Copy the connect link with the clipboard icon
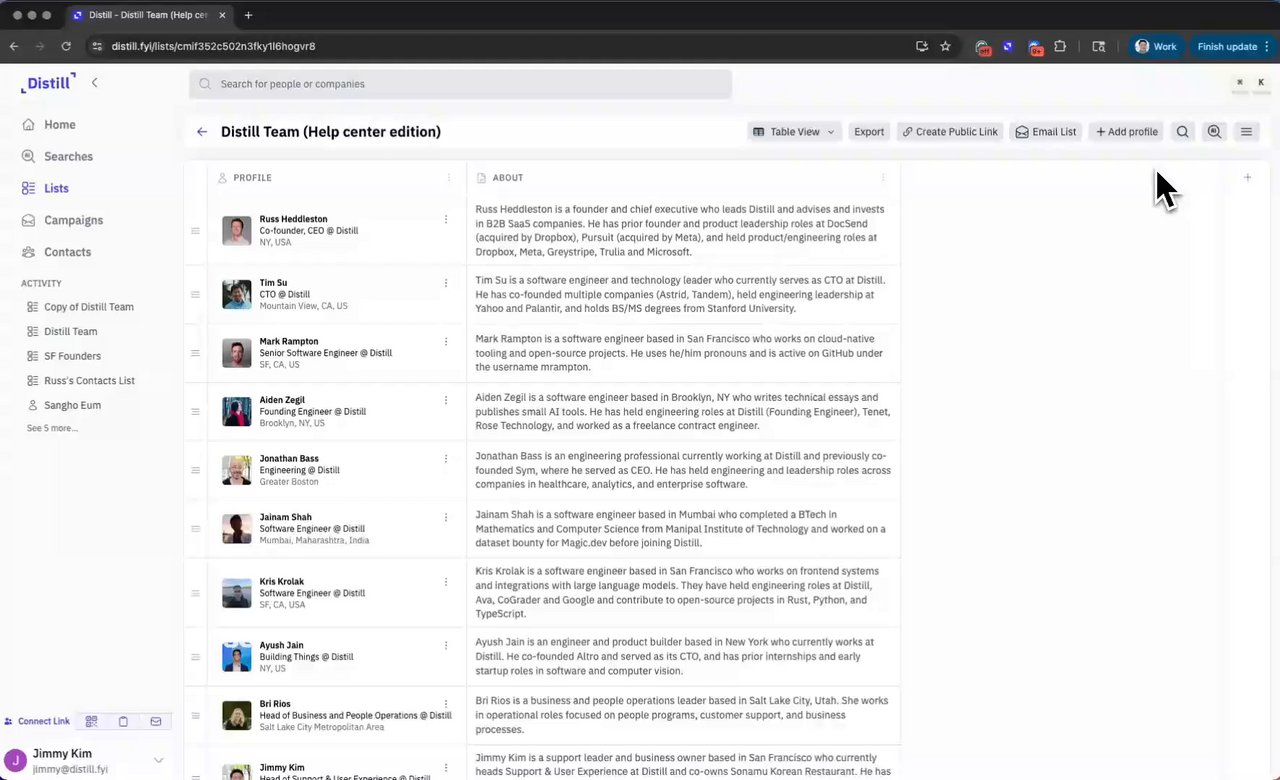The image size is (1280, 780). click(x=123, y=721)
